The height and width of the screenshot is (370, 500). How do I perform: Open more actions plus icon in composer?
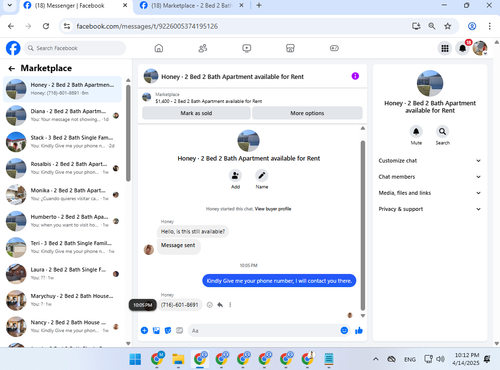click(144, 330)
